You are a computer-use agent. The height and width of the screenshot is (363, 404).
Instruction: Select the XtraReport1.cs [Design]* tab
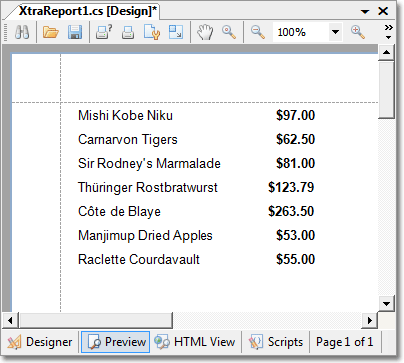(88, 11)
